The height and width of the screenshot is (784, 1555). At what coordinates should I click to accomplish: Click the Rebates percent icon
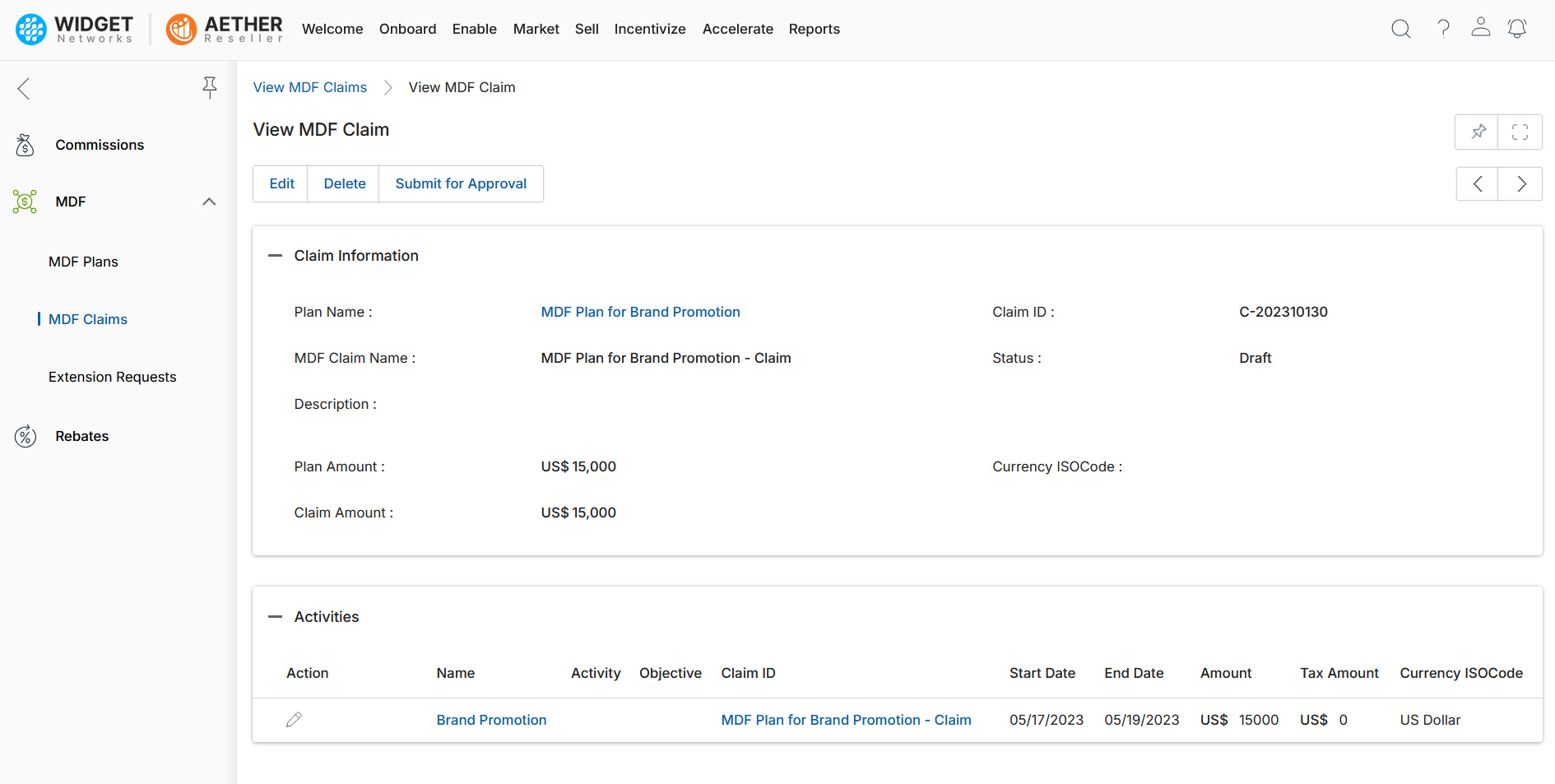point(26,436)
